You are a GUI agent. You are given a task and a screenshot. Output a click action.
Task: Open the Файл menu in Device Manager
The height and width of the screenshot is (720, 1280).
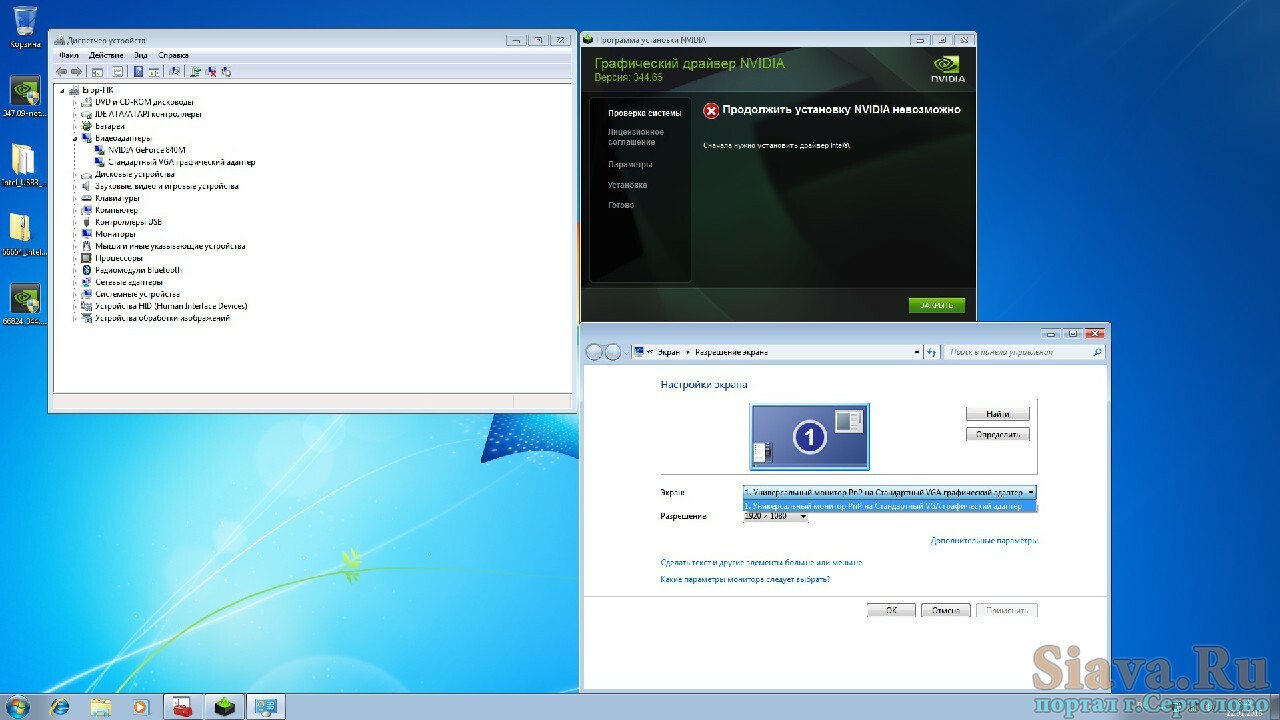tap(68, 55)
